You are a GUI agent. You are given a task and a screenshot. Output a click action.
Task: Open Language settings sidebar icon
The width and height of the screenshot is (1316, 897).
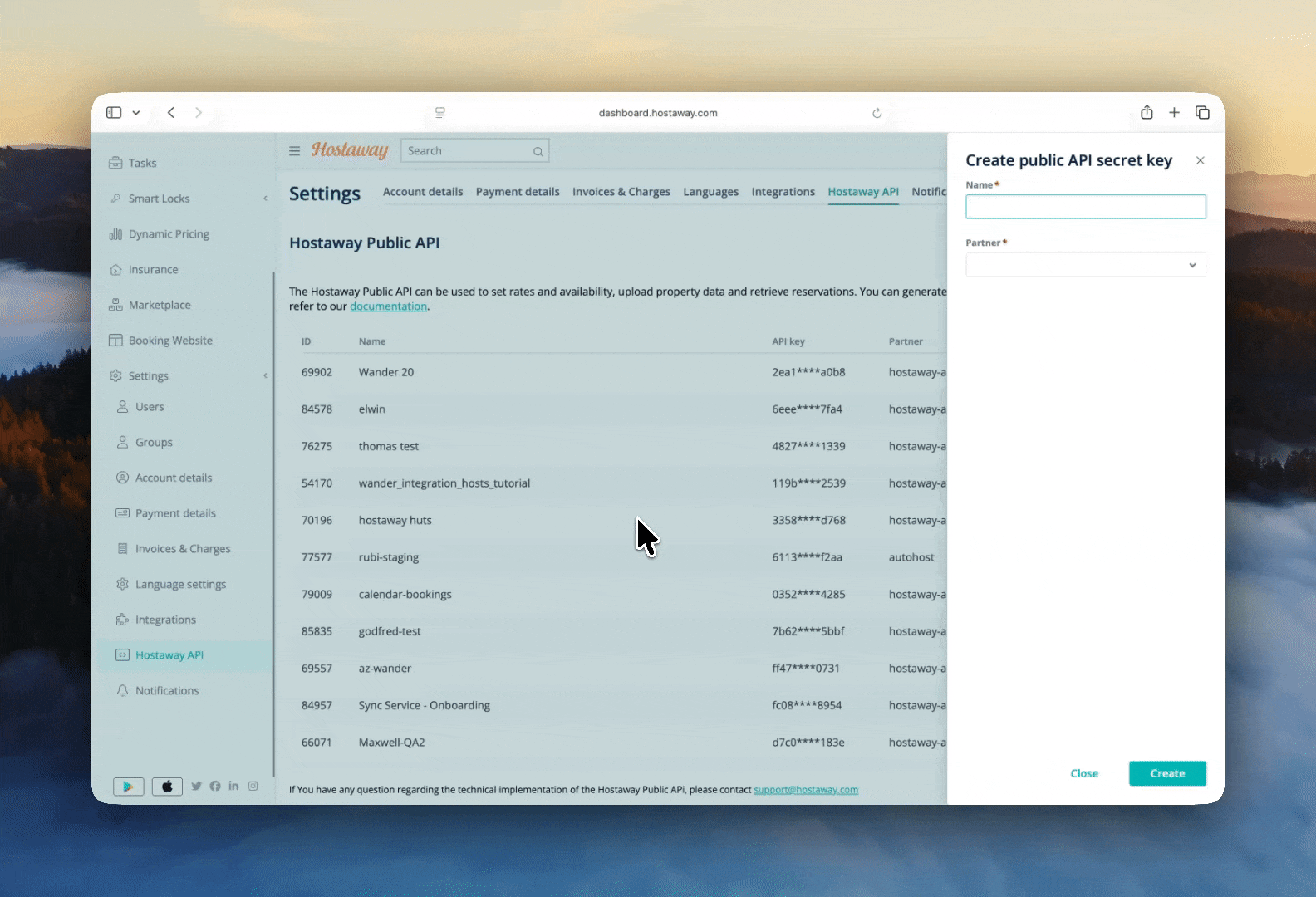pyautogui.click(x=122, y=584)
